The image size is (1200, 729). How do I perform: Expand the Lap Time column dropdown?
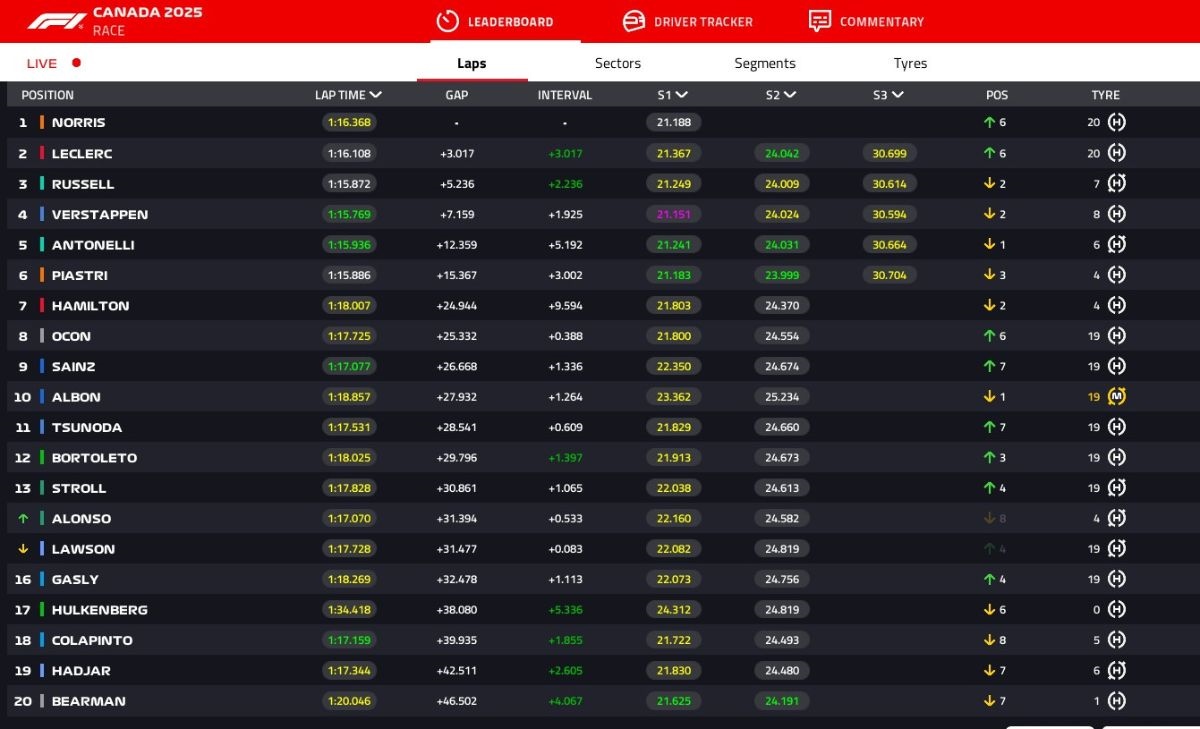[375, 95]
